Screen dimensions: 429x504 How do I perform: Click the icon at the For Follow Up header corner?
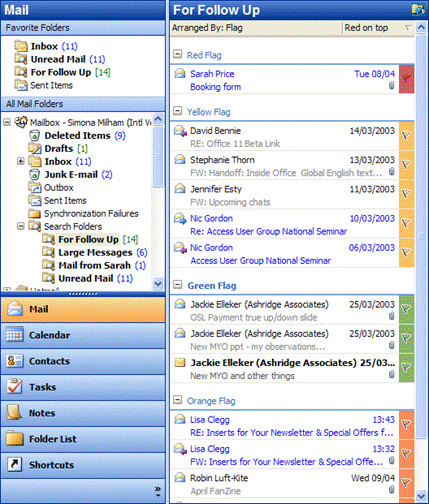(x=418, y=9)
